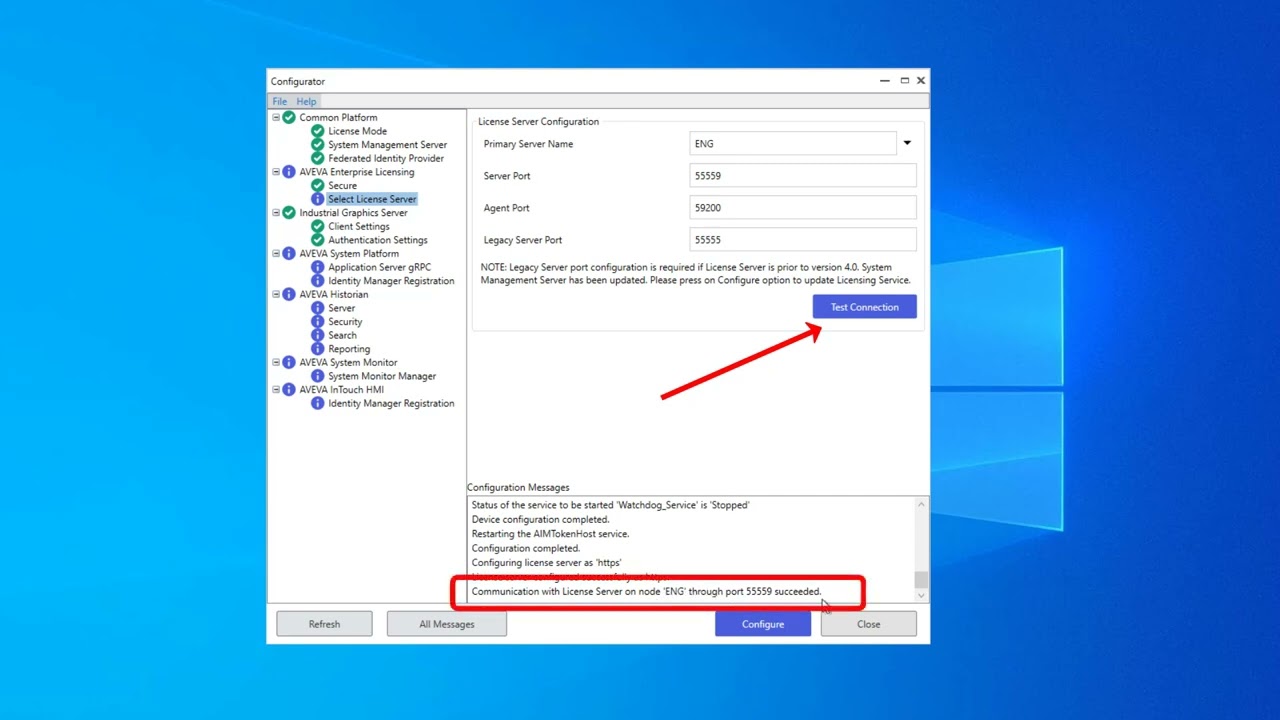Select Federated Identity Provider tree item
Image resolution: width=1280 pixels, height=720 pixels.
[x=386, y=158]
